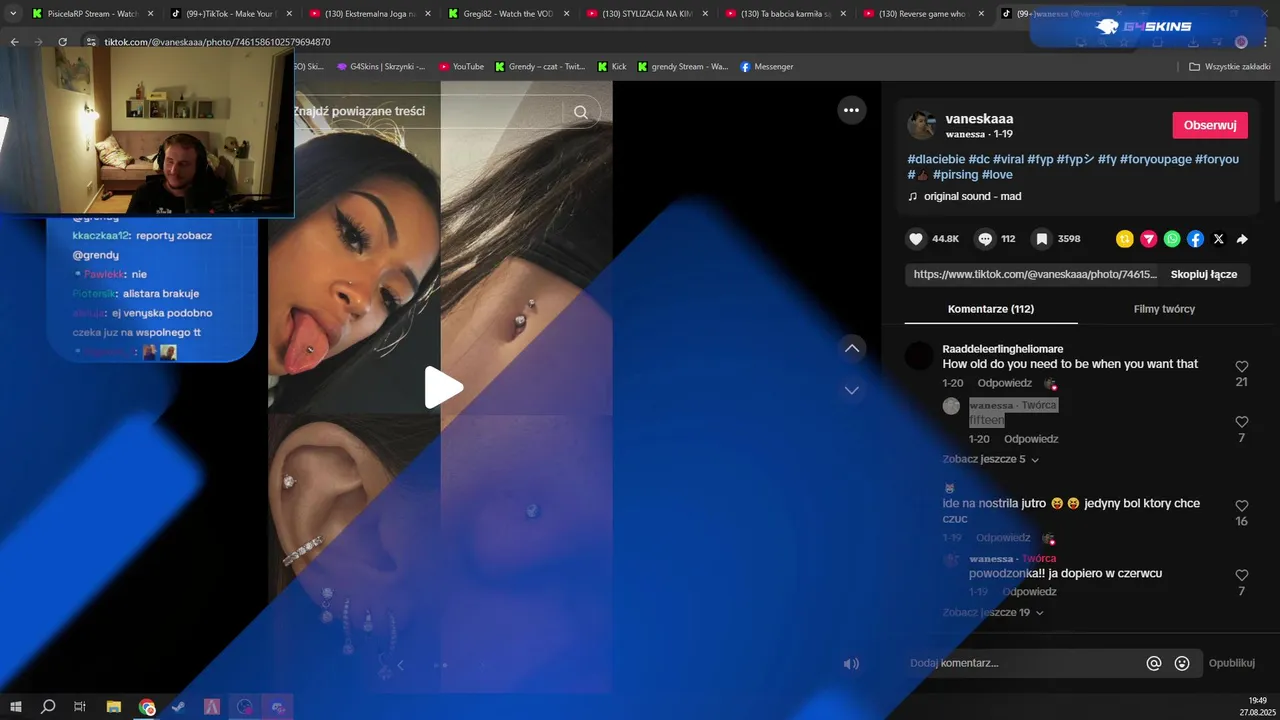Open File Explorer from the taskbar
This screenshot has height=720, width=1280.
coord(113,707)
